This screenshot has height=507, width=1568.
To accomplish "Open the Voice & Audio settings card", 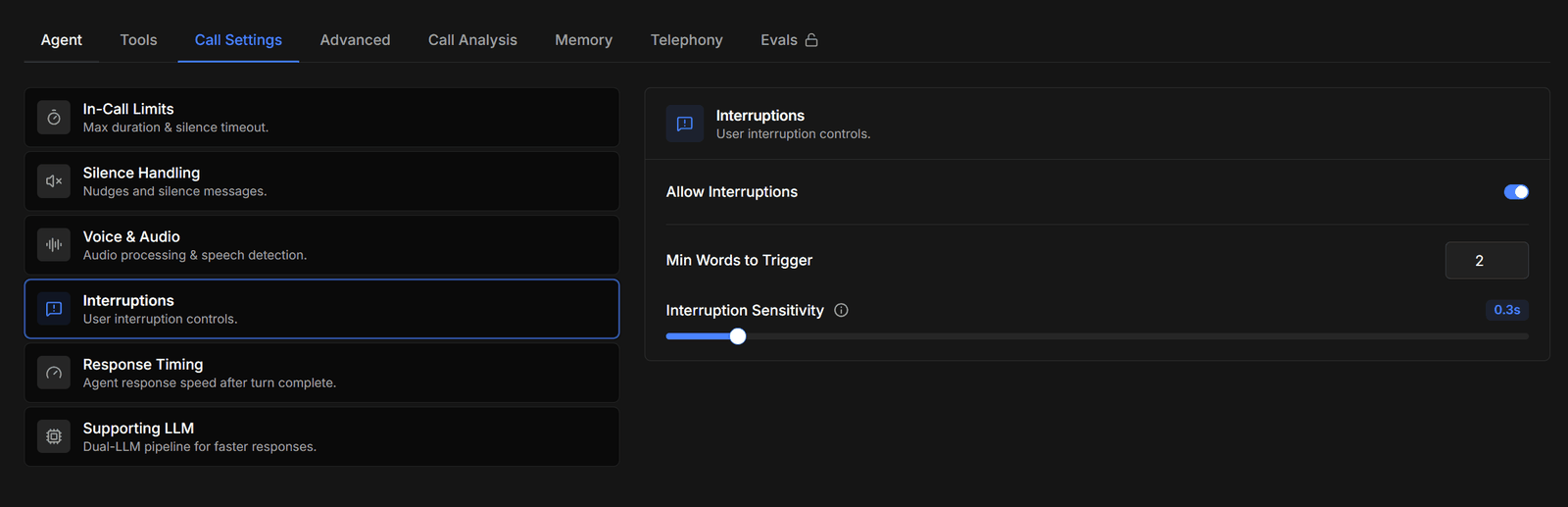I will tap(321, 245).
